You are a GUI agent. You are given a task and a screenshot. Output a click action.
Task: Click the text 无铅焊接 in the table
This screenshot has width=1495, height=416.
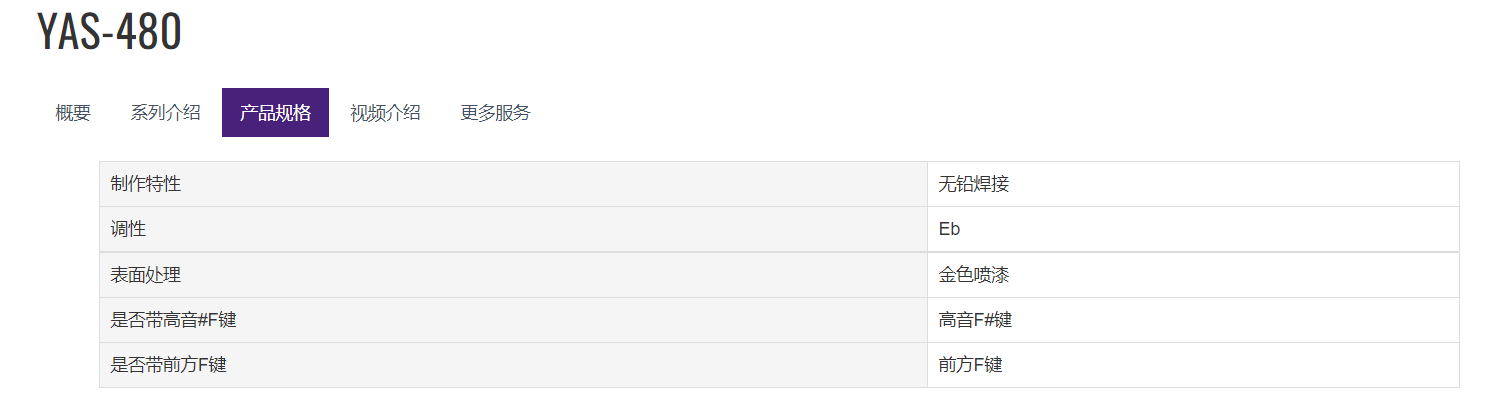(974, 184)
